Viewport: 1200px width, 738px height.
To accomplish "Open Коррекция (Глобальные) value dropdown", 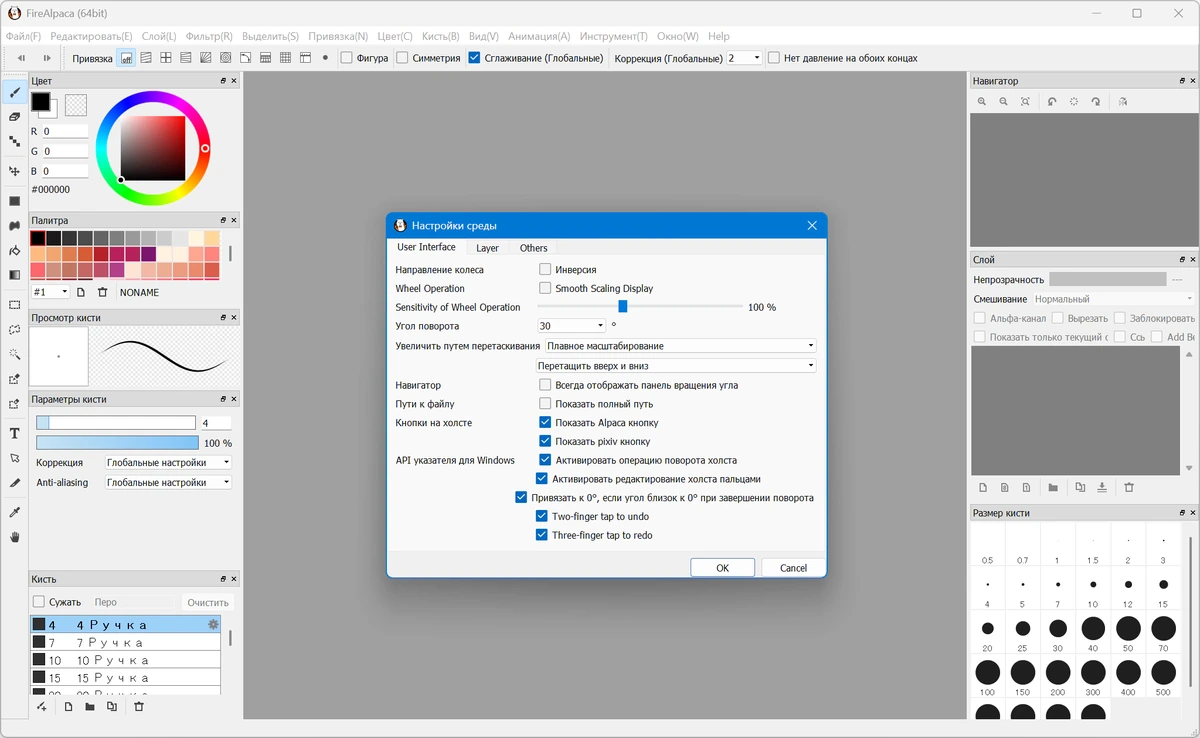I will point(745,58).
